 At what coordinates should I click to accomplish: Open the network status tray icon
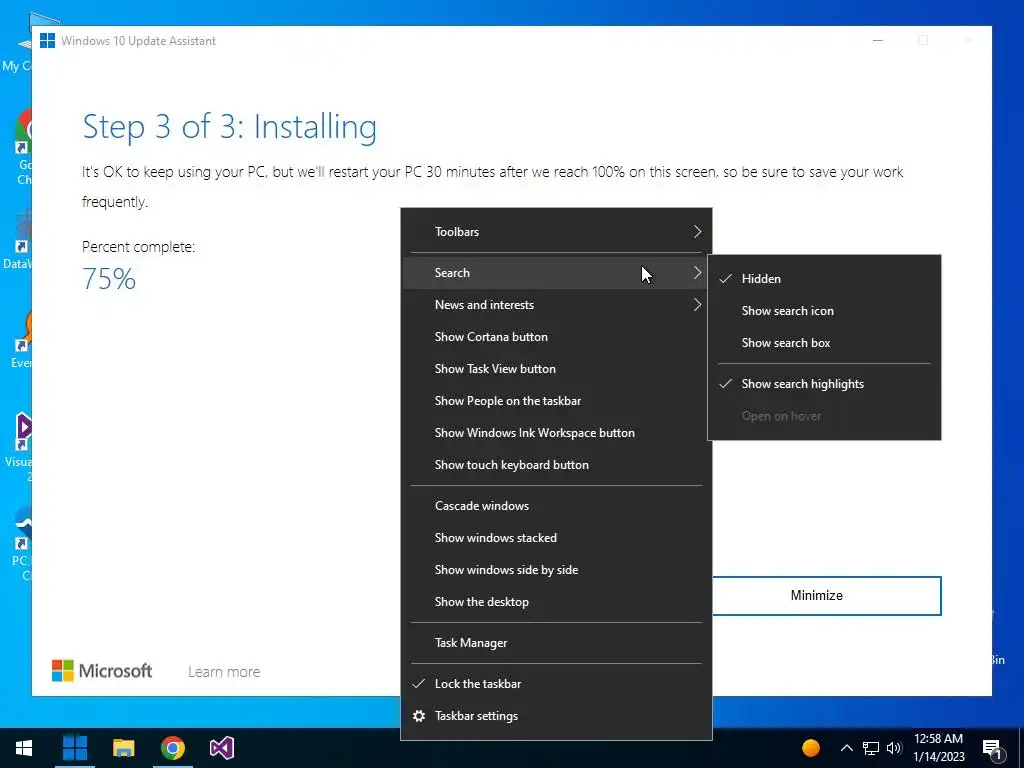871,748
